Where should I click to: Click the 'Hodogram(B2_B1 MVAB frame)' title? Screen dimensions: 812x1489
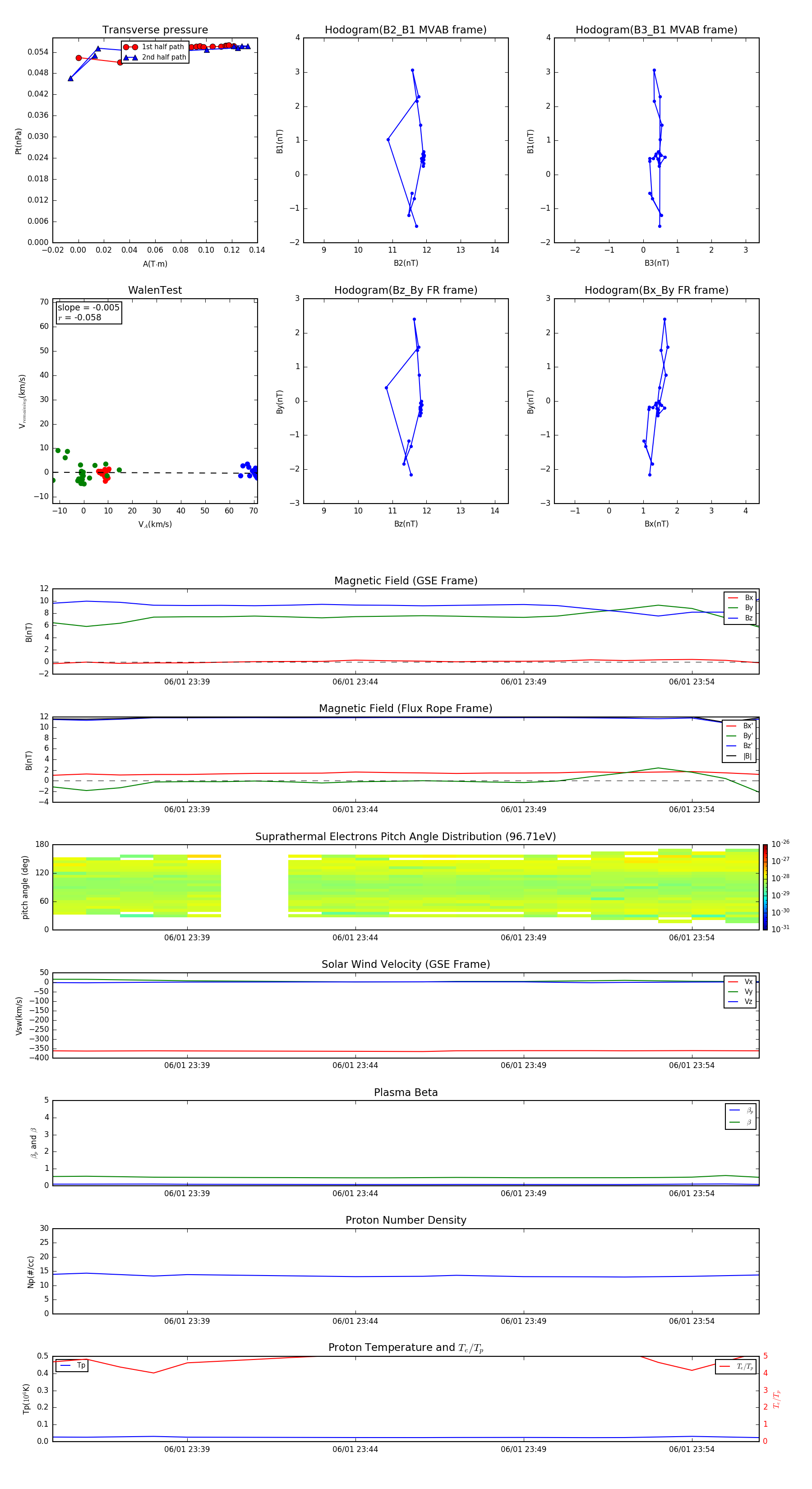406,30
